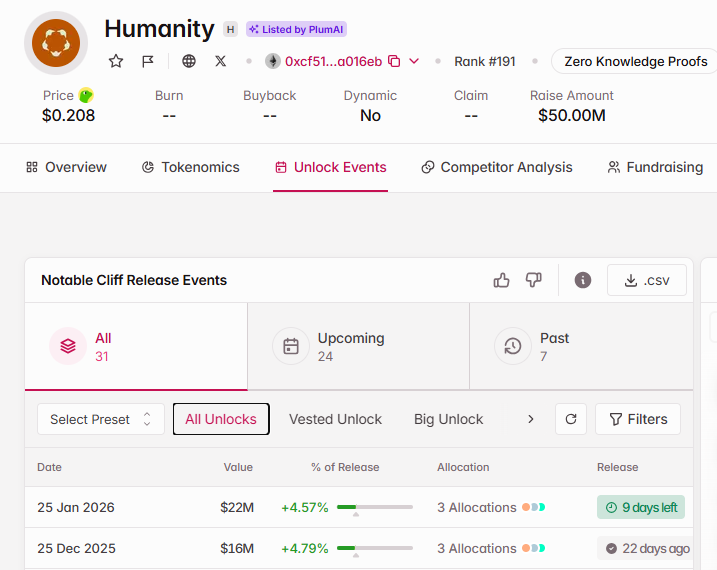Switch to the Tokenomics tab
This screenshot has height=570, width=717.
pos(191,167)
